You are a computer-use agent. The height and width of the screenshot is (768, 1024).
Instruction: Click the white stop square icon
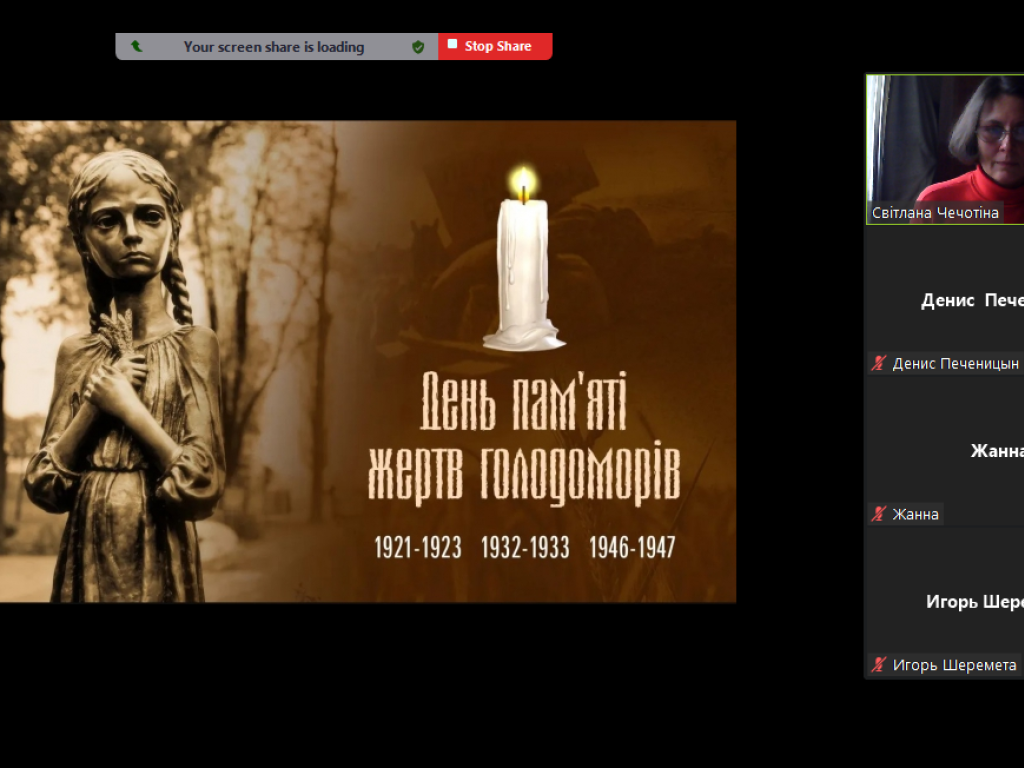pos(452,45)
